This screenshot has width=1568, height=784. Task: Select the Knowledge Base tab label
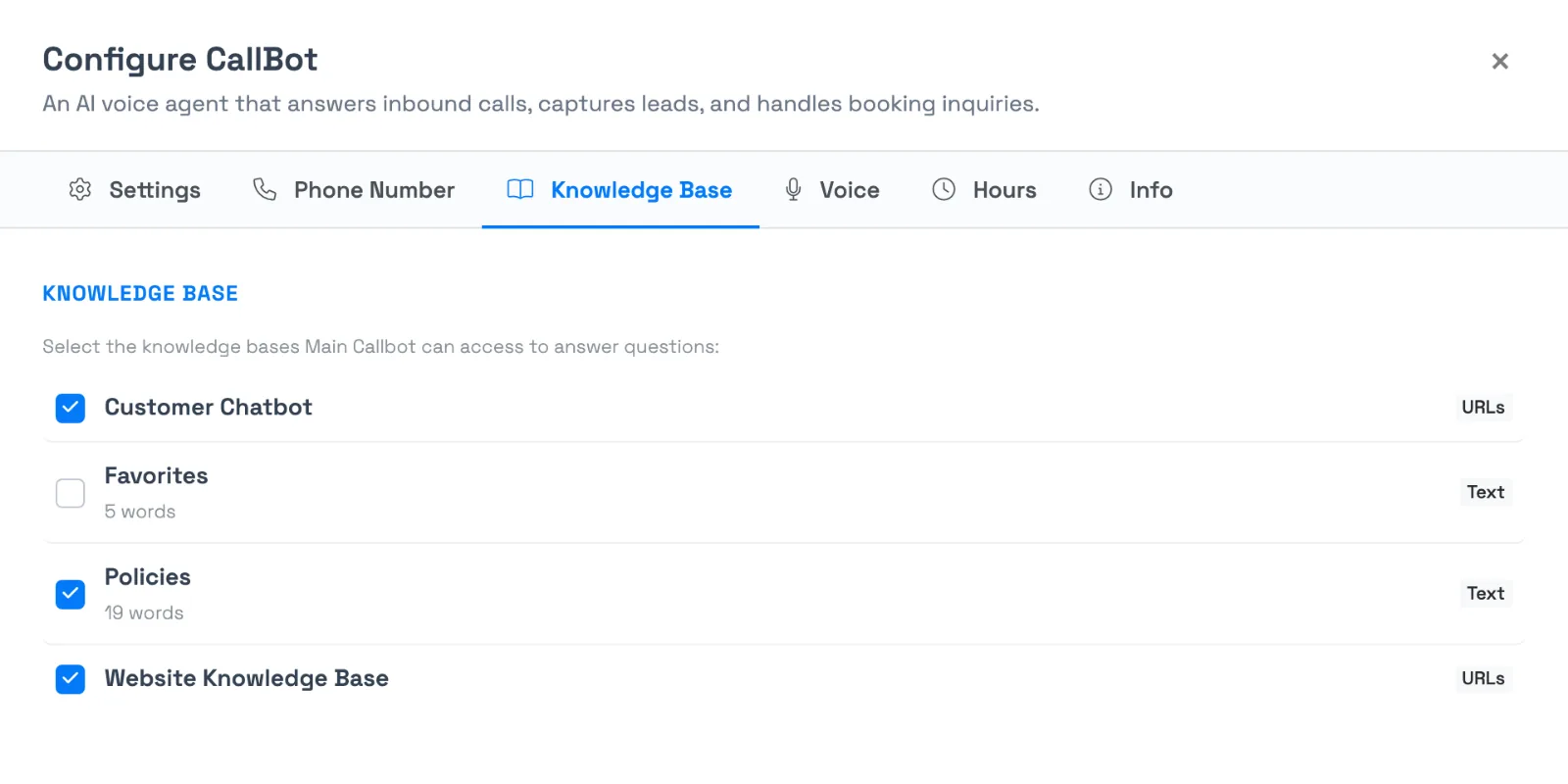(641, 190)
